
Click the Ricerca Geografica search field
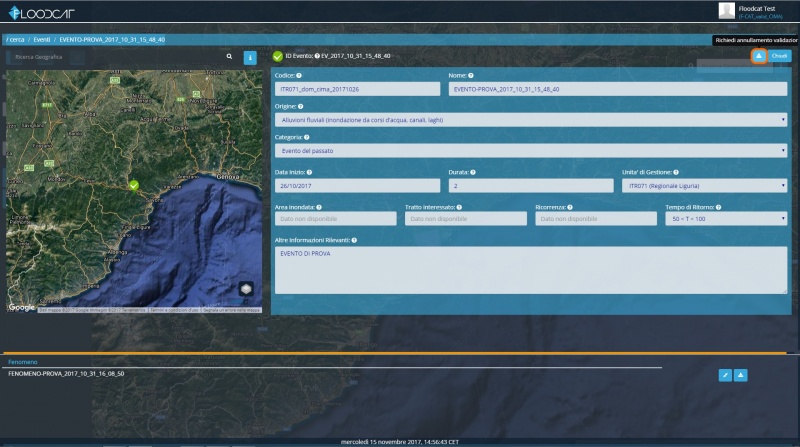115,57
